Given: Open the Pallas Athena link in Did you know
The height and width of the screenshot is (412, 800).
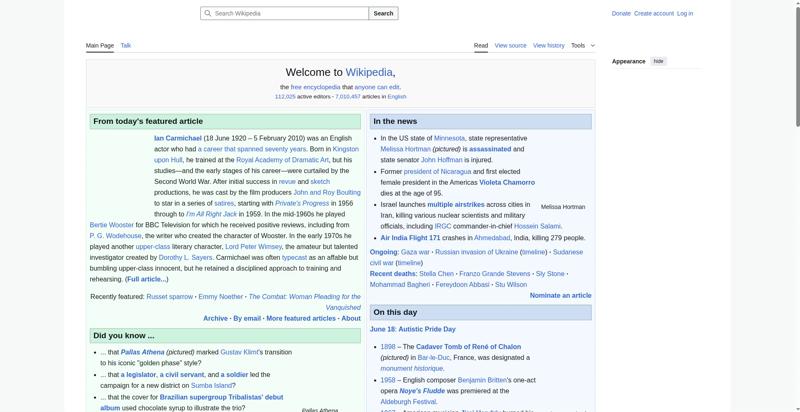Looking at the screenshot, I should point(142,352).
